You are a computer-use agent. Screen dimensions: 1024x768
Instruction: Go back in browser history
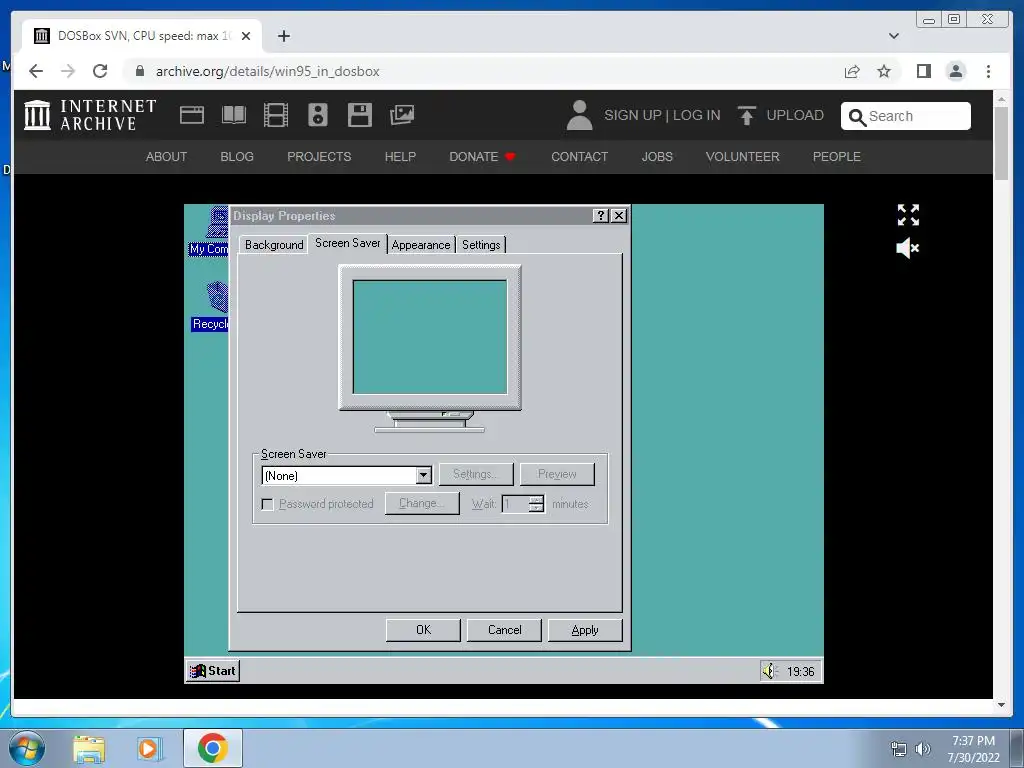tap(36, 71)
